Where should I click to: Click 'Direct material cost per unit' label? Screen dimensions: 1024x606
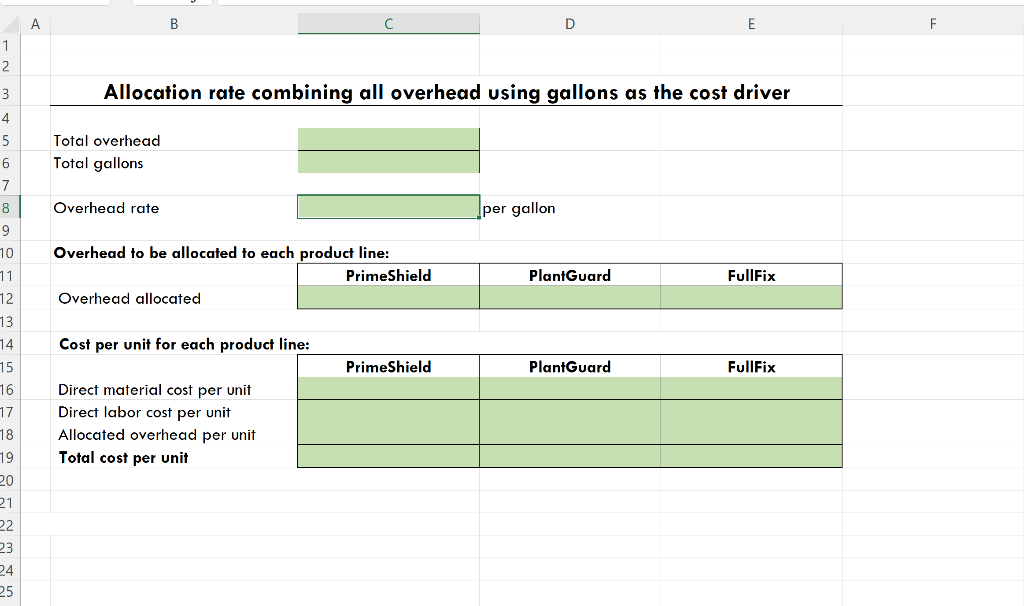(x=155, y=390)
